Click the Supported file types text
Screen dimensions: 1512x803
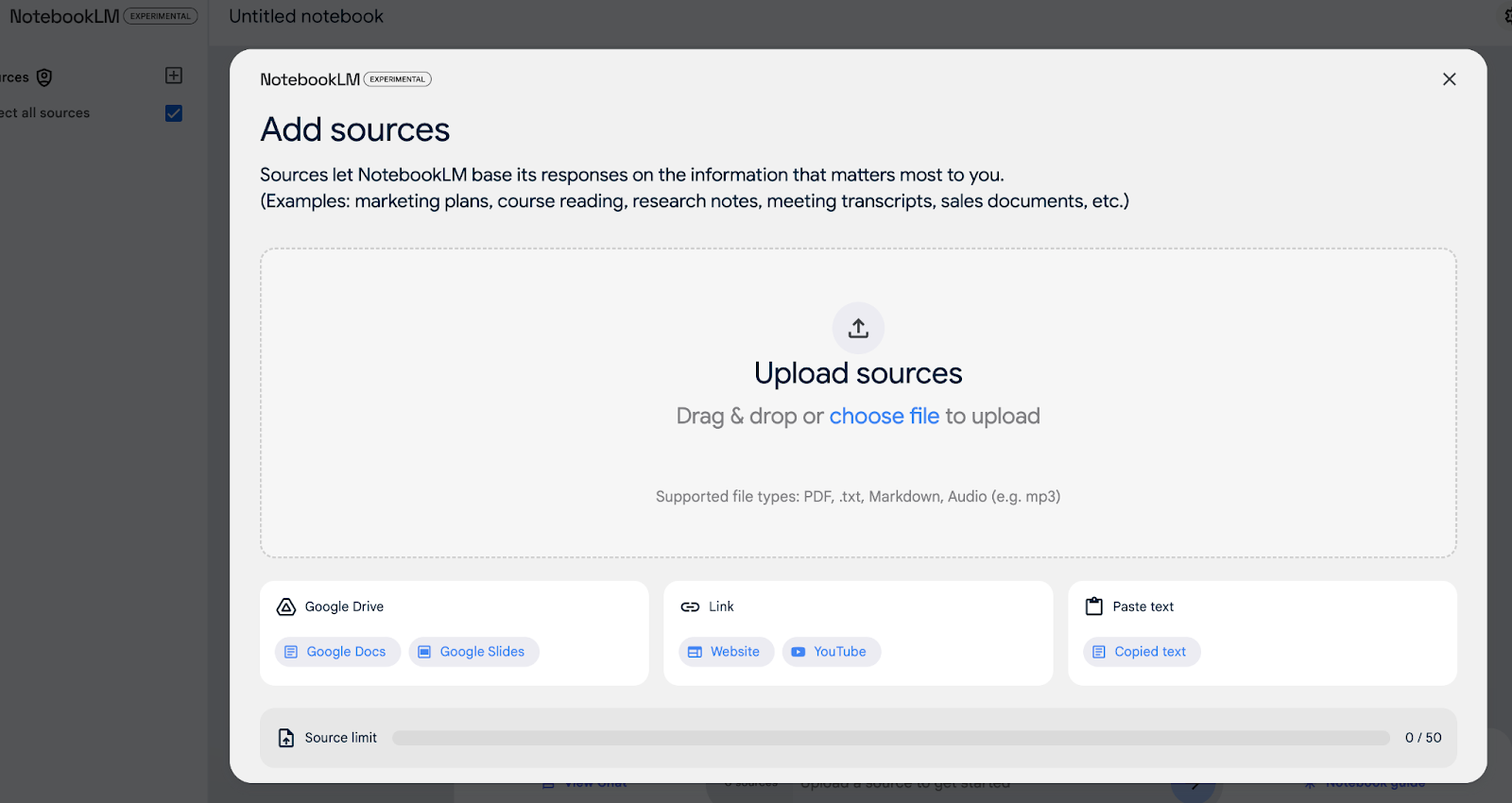click(x=858, y=497)
